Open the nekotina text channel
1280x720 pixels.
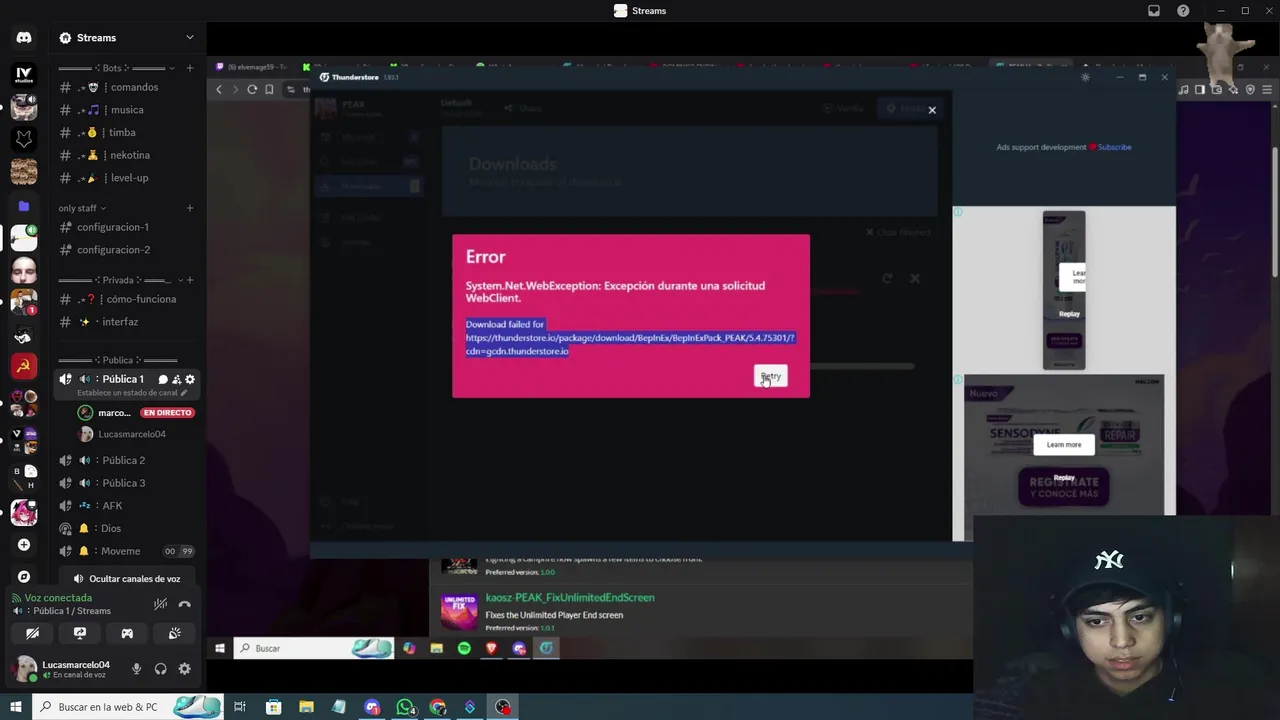pyautogui.click(x=126, y=155)
